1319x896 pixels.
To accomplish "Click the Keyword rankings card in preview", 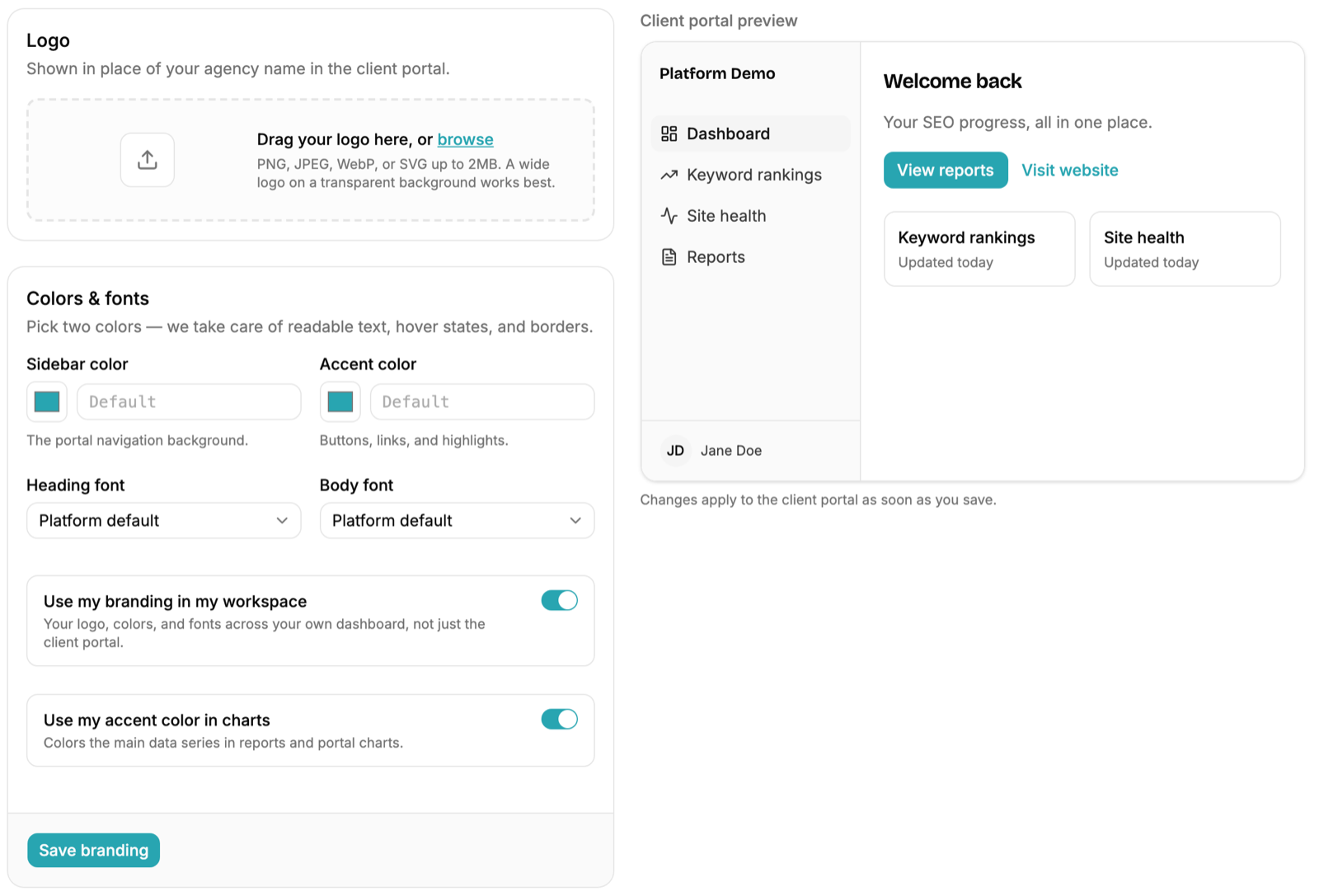I will point(979,249).
